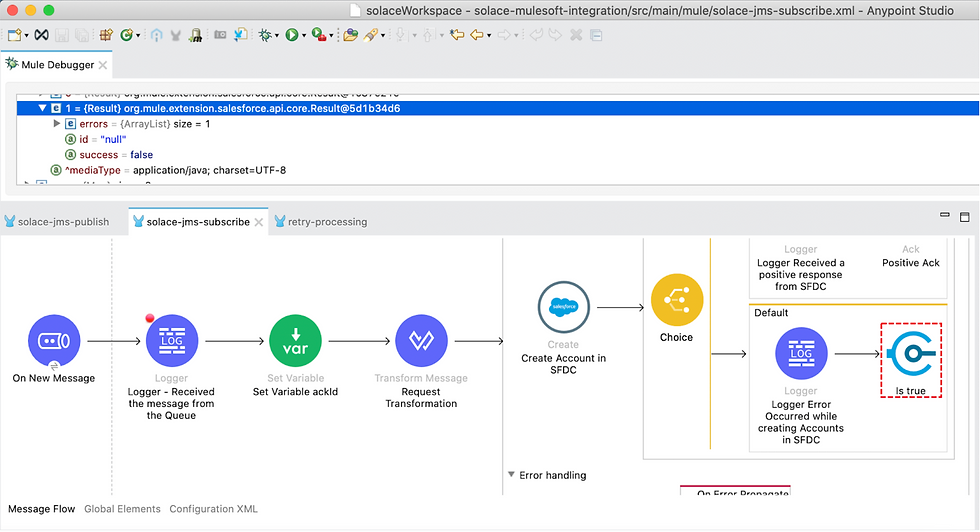Select the id = "null" row
980x532 pixels.
coord(96,139)
